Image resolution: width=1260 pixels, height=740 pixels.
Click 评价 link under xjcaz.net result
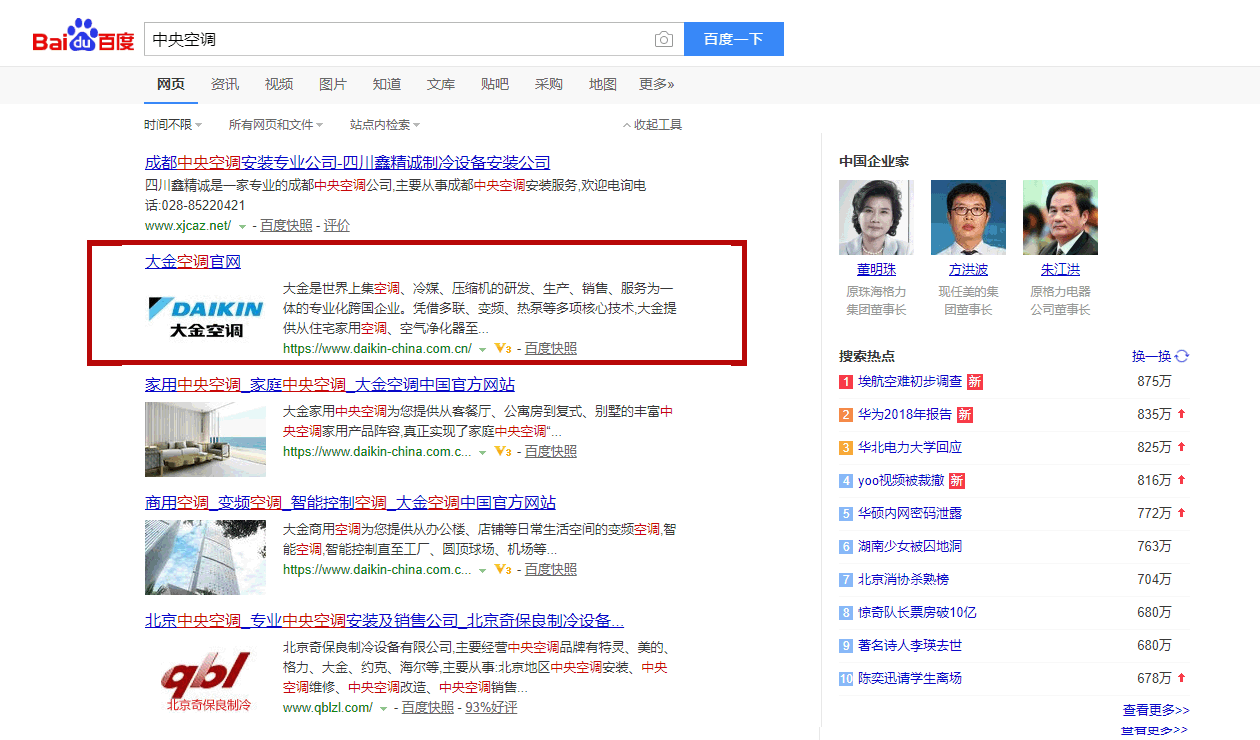337,226
